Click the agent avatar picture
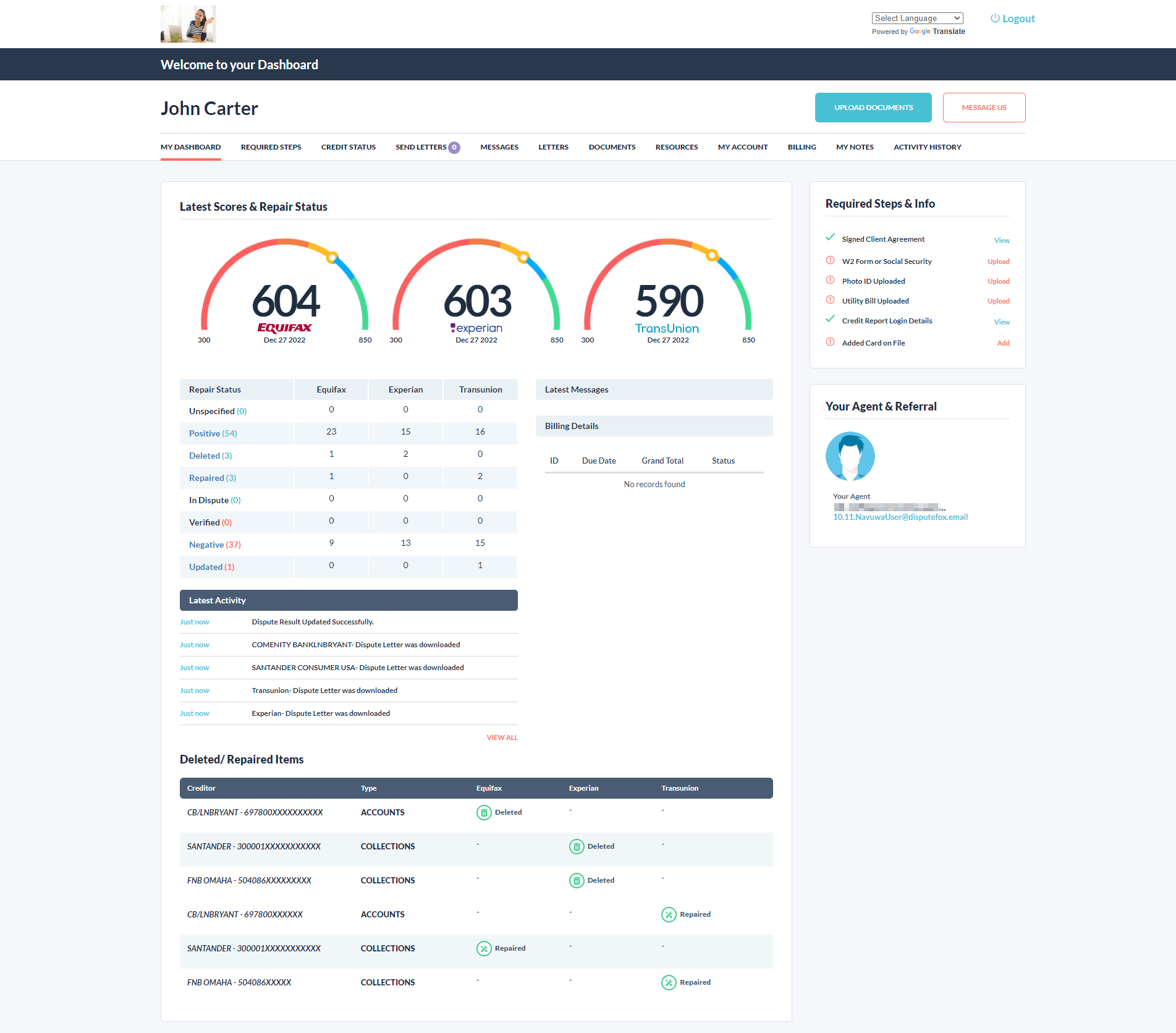 click(850, 456)
